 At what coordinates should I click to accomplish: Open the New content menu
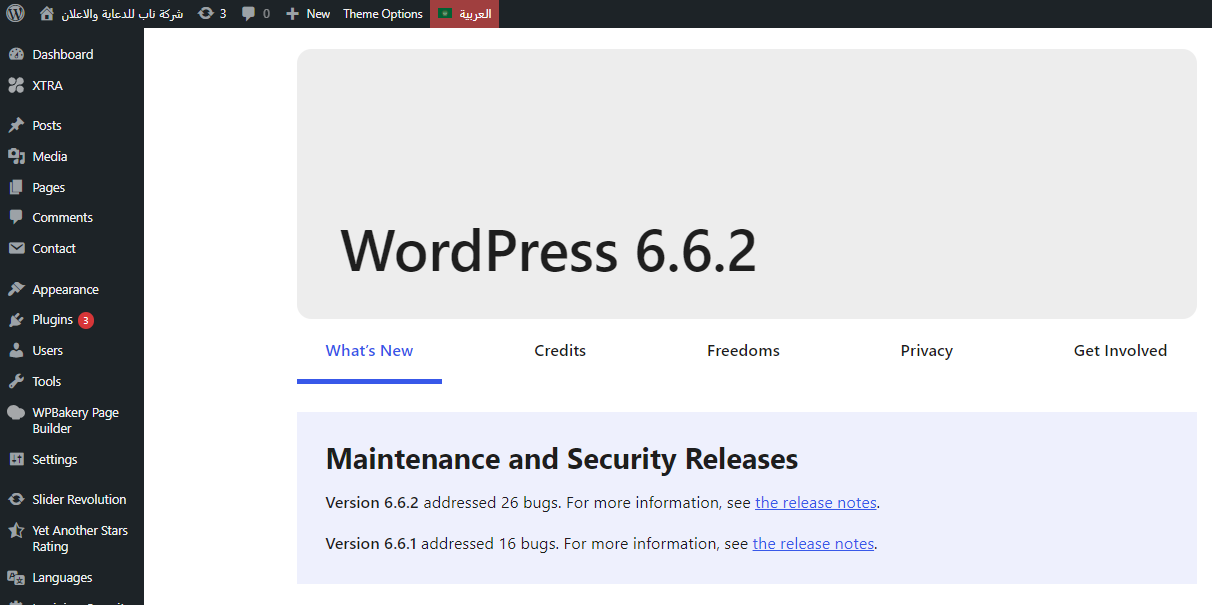point(308,14)
